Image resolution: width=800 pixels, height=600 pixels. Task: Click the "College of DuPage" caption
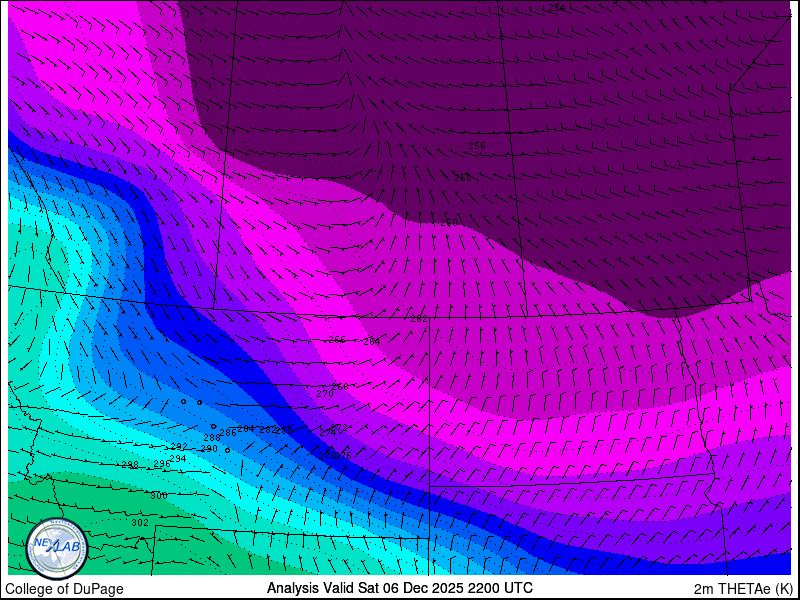(x=64, y=589)
